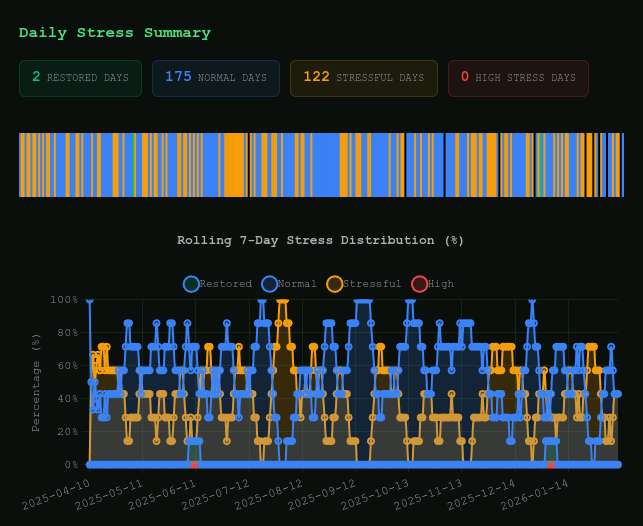Click the Daily Stress Summary heading

pyautogui.click(x=115, y=33)
